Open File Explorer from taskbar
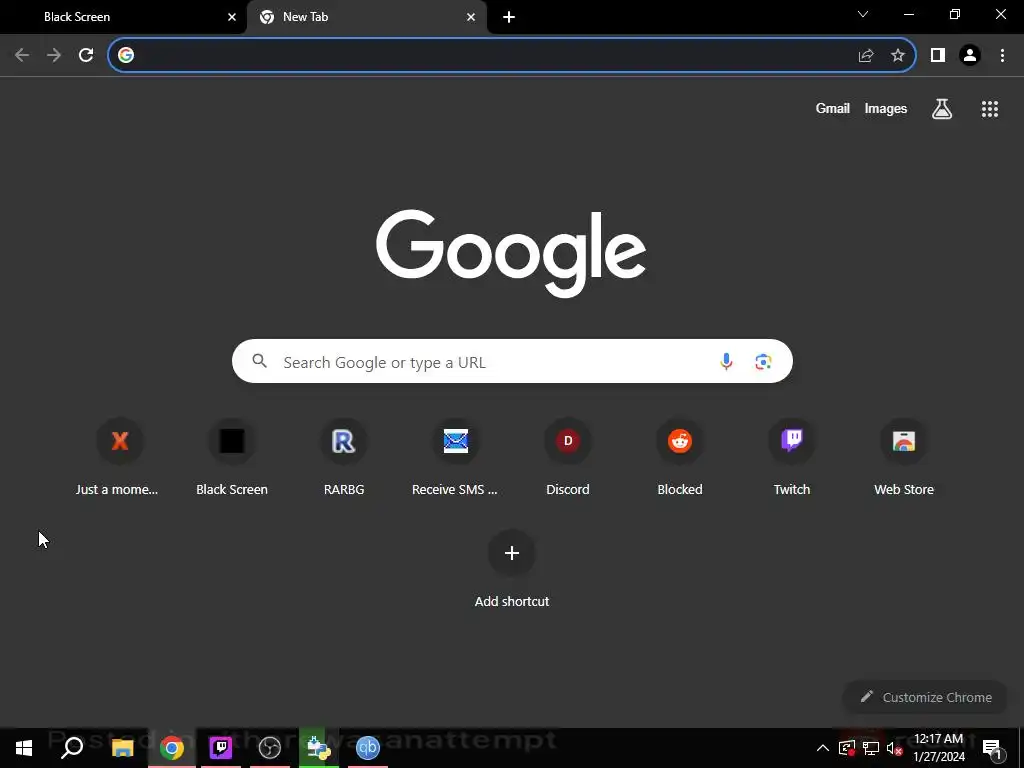This screenshot has width=1024, height=768. tap(122, 748)
